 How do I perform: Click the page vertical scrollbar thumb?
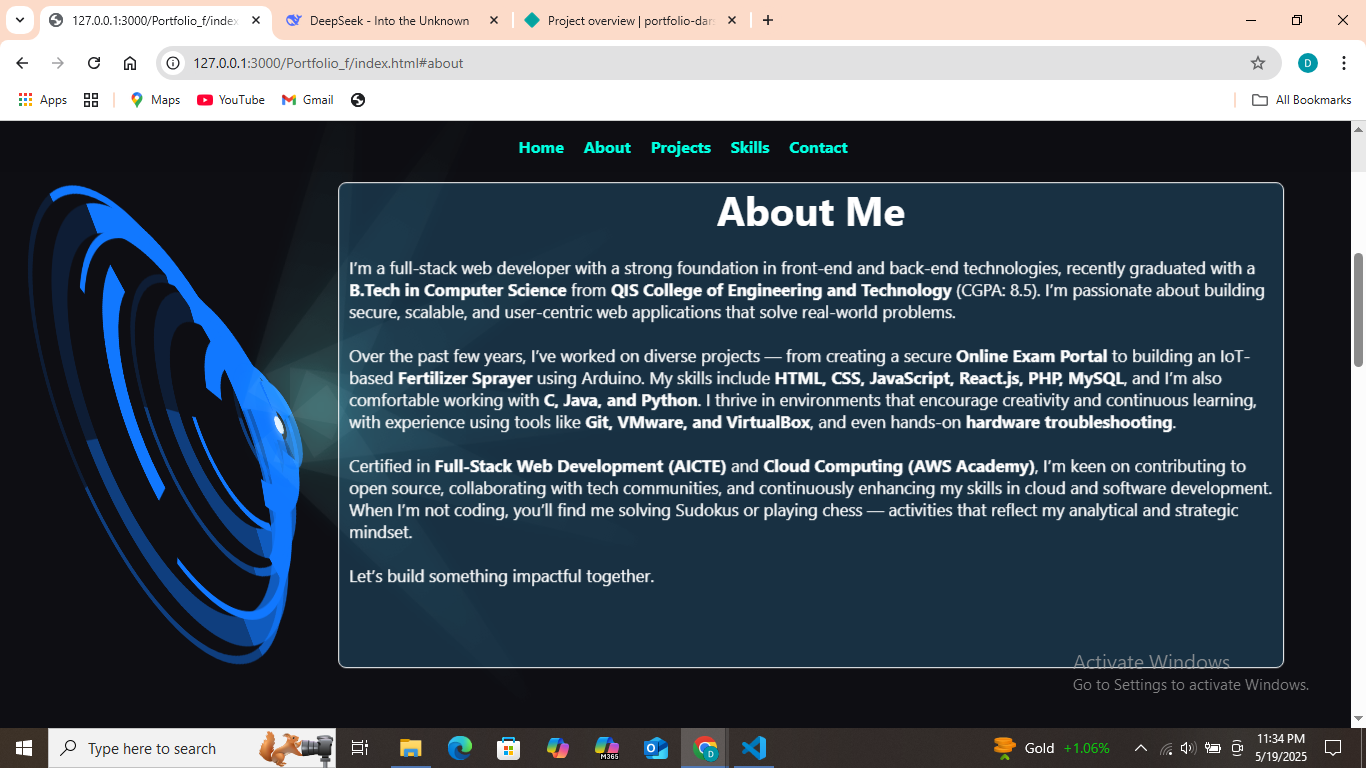[1358, 310]
